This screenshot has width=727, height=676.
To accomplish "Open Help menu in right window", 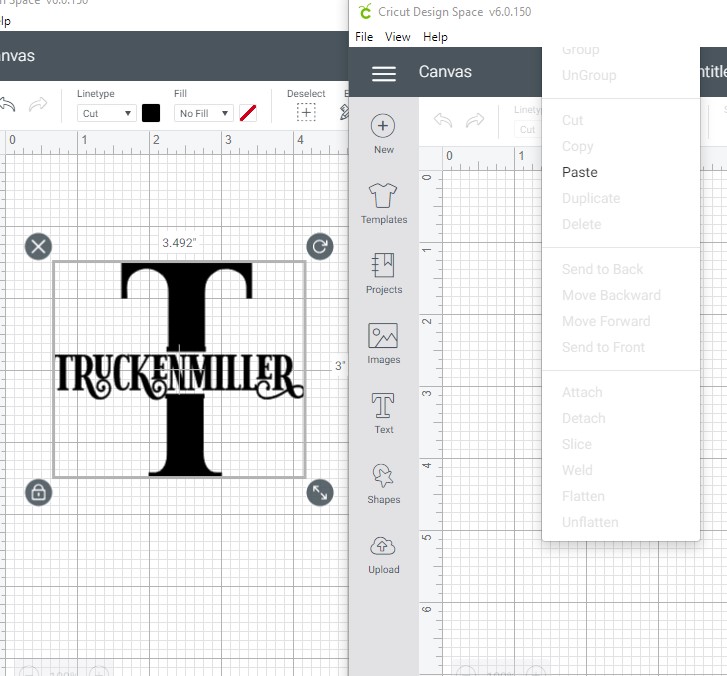I will [x=435, y=37].
